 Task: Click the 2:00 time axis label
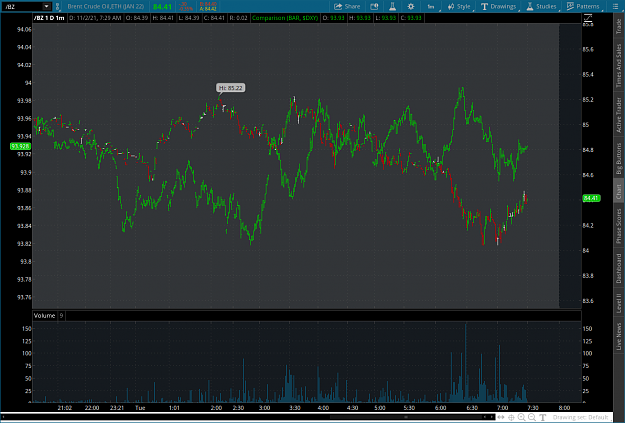click(x=216, y=408)
